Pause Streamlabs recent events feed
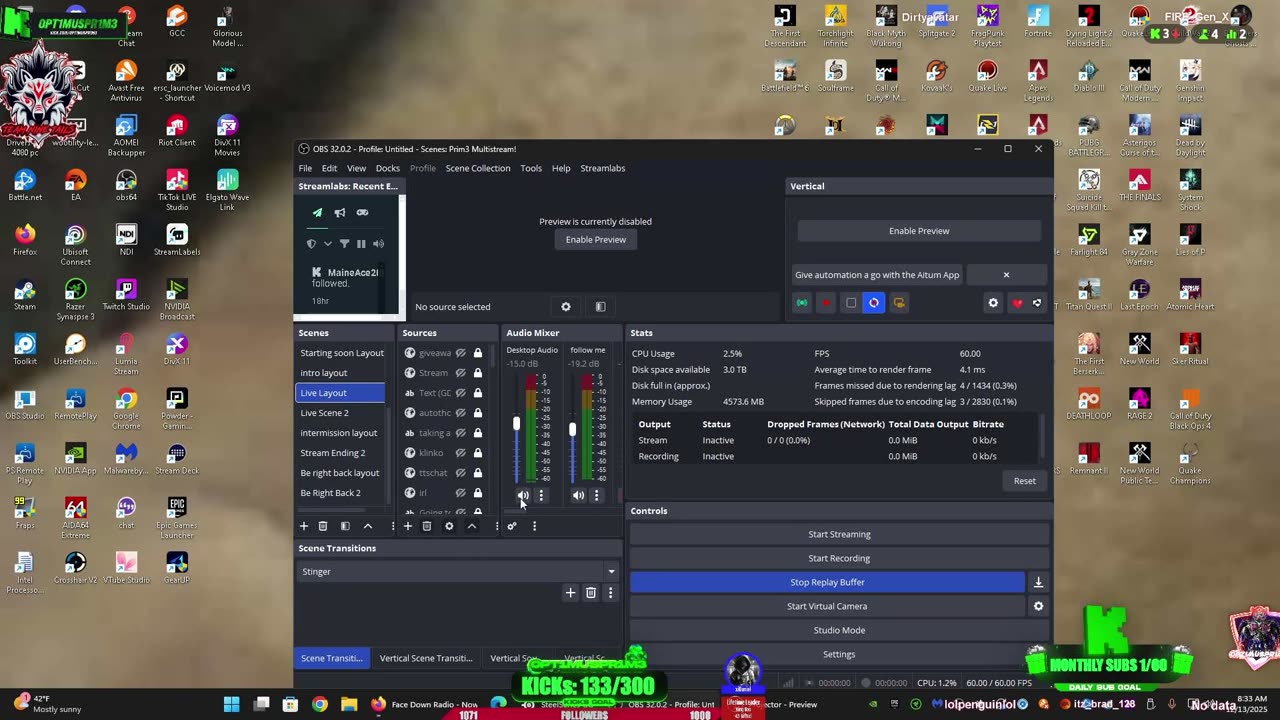 click(361, 244)
